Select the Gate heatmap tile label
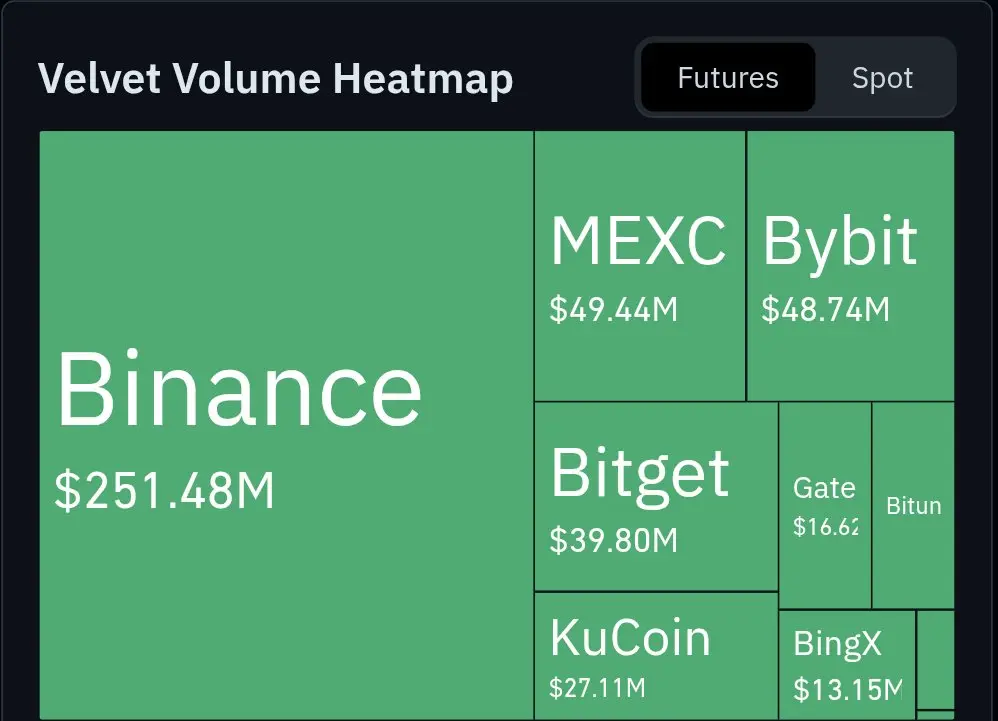998x721 pixels. 824,488
